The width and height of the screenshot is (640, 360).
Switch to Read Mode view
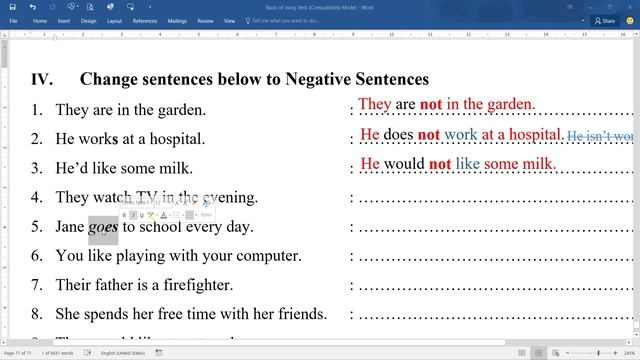tap(522, 353)
